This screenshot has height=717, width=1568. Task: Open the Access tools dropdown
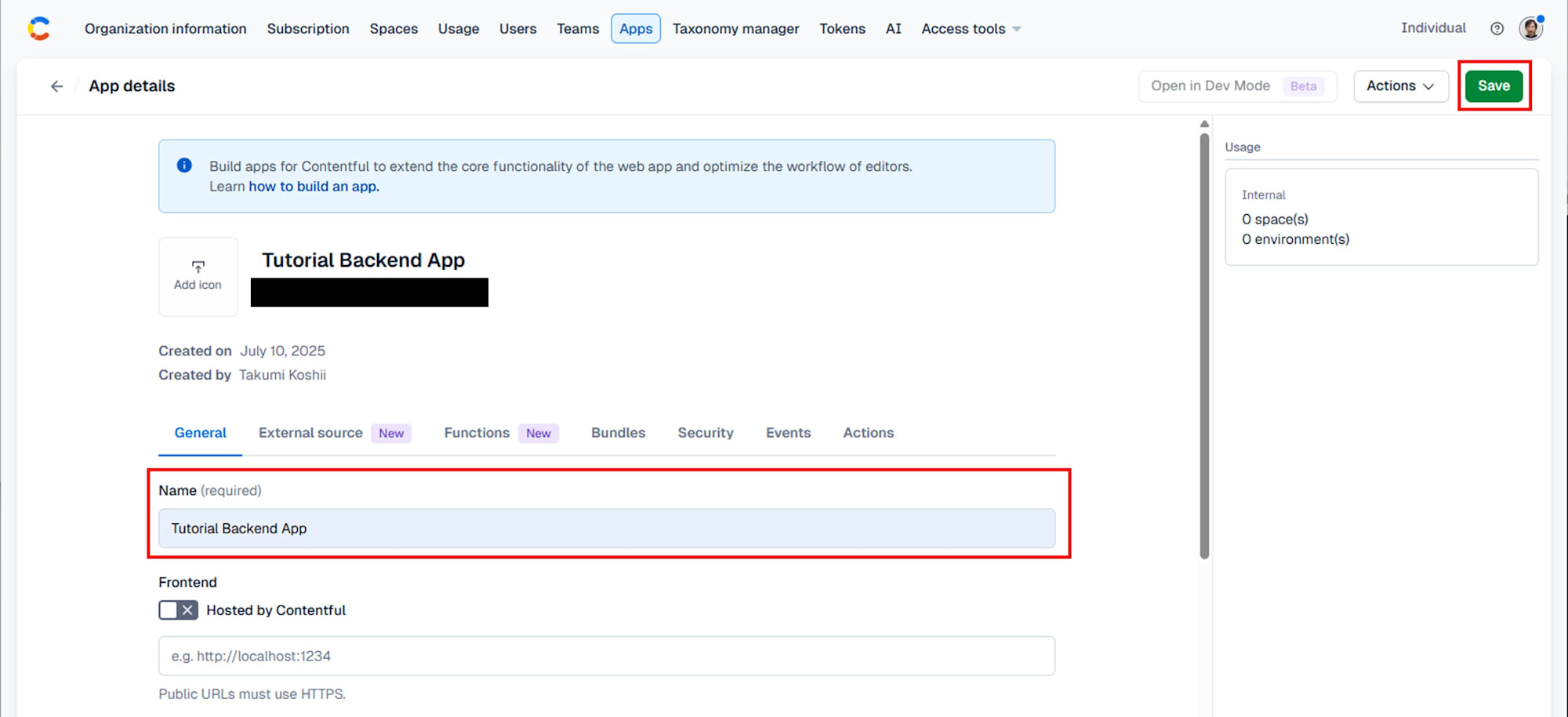971,29
